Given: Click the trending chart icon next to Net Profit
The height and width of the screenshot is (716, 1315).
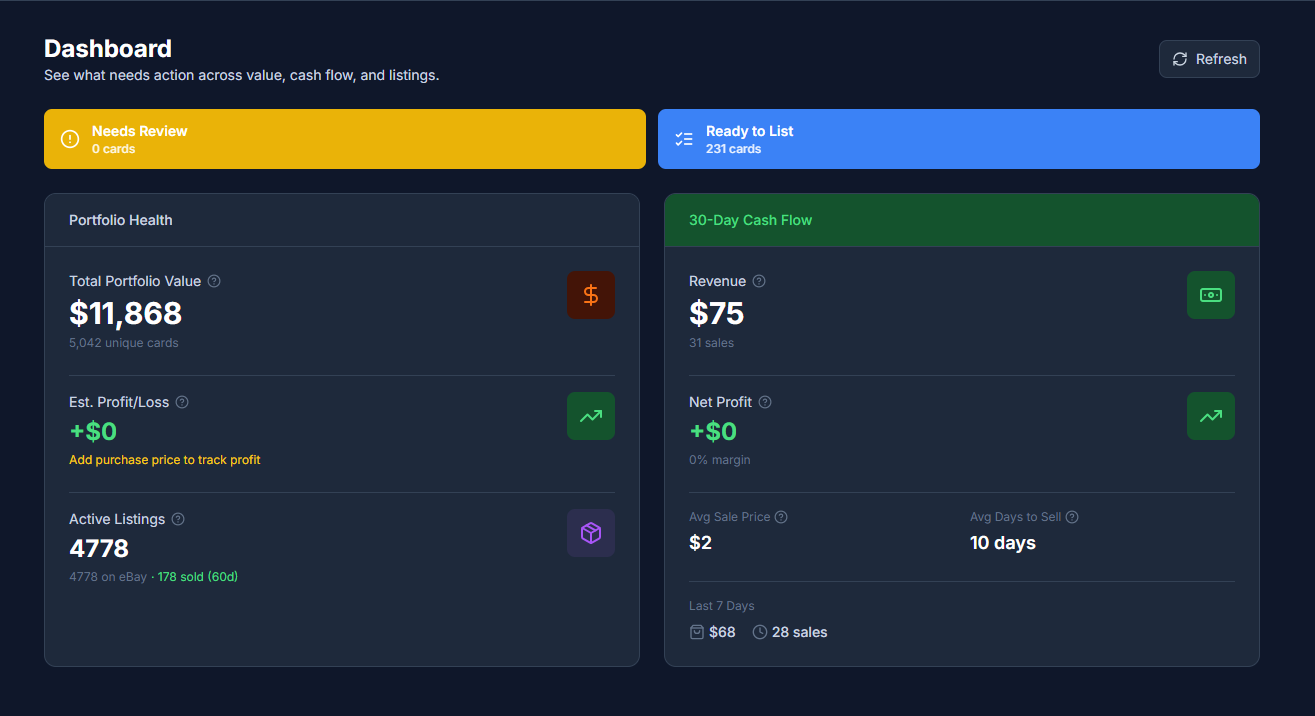Looking at the screenshot, I should tap(1211, 416).
